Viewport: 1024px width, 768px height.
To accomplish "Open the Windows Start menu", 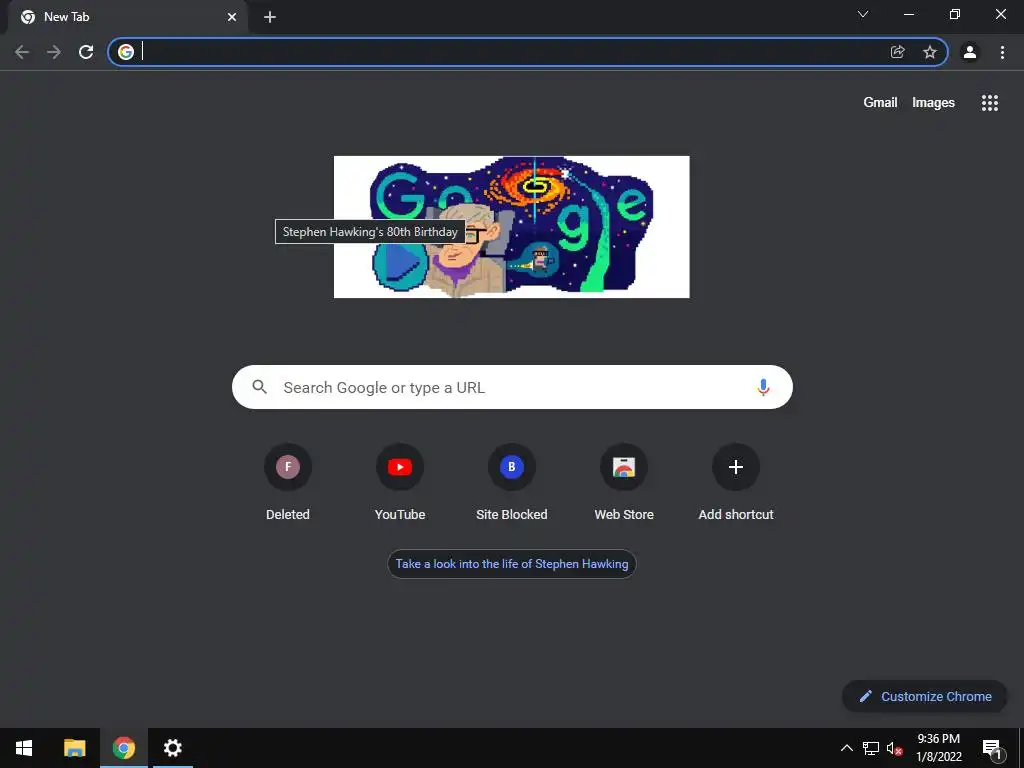I will click(x=24, y=748).
